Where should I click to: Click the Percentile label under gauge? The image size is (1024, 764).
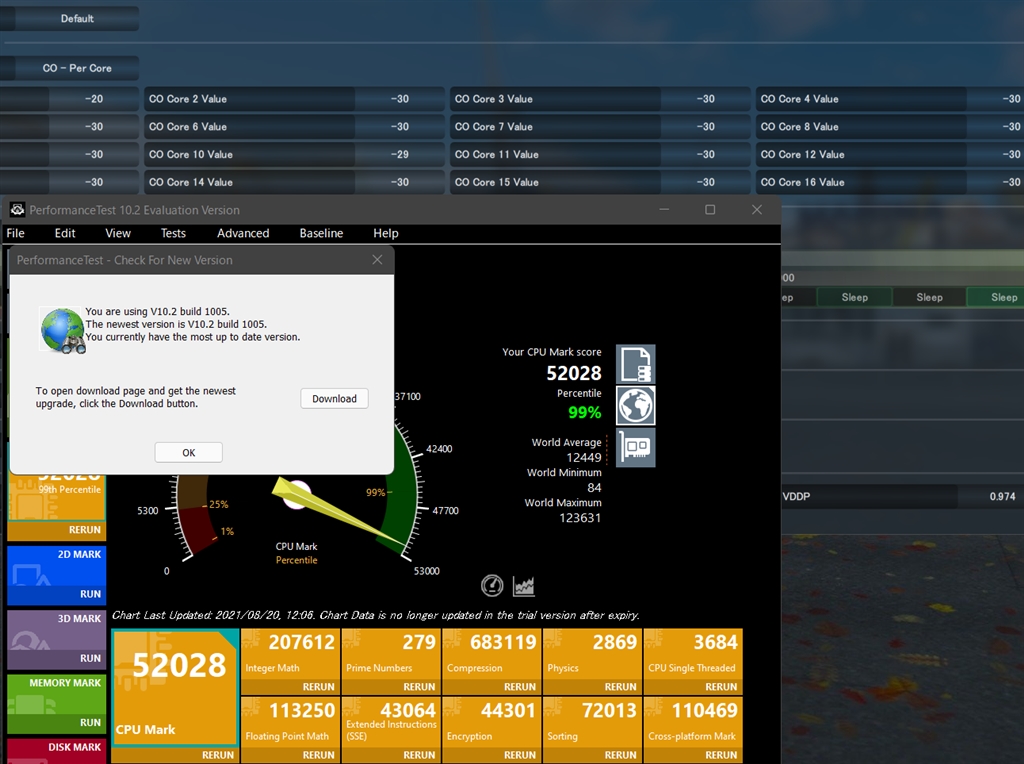point(296,560)
